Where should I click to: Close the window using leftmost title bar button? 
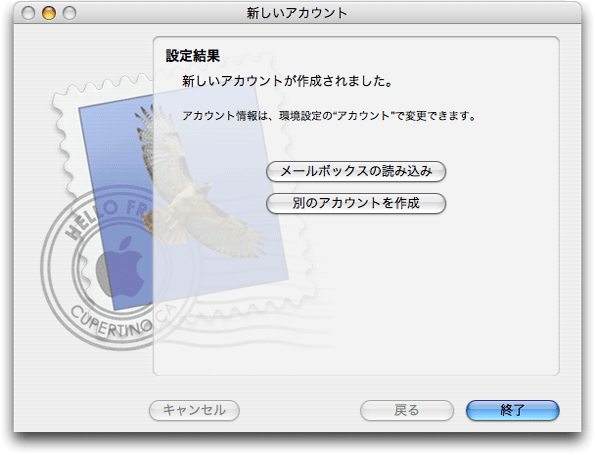click(28, 13)
